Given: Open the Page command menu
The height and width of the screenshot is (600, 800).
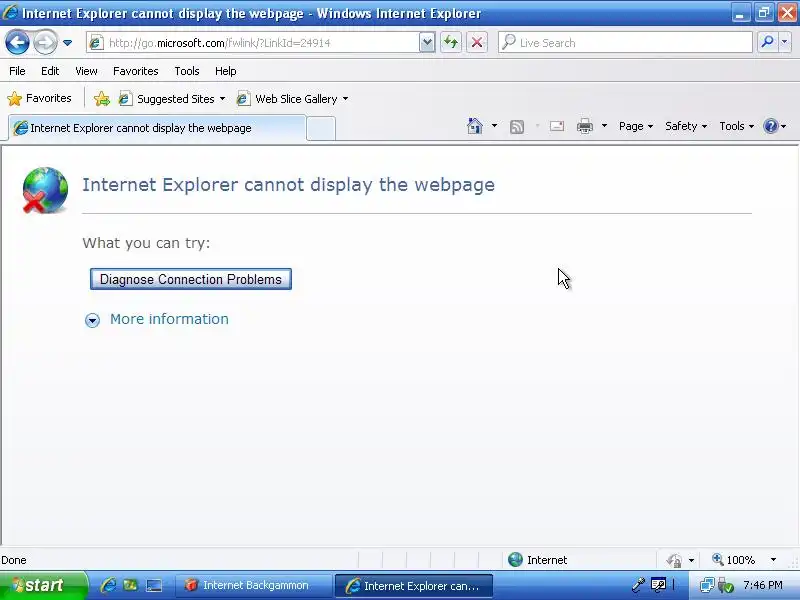Looking at the screenshot, I should point(636,126).
